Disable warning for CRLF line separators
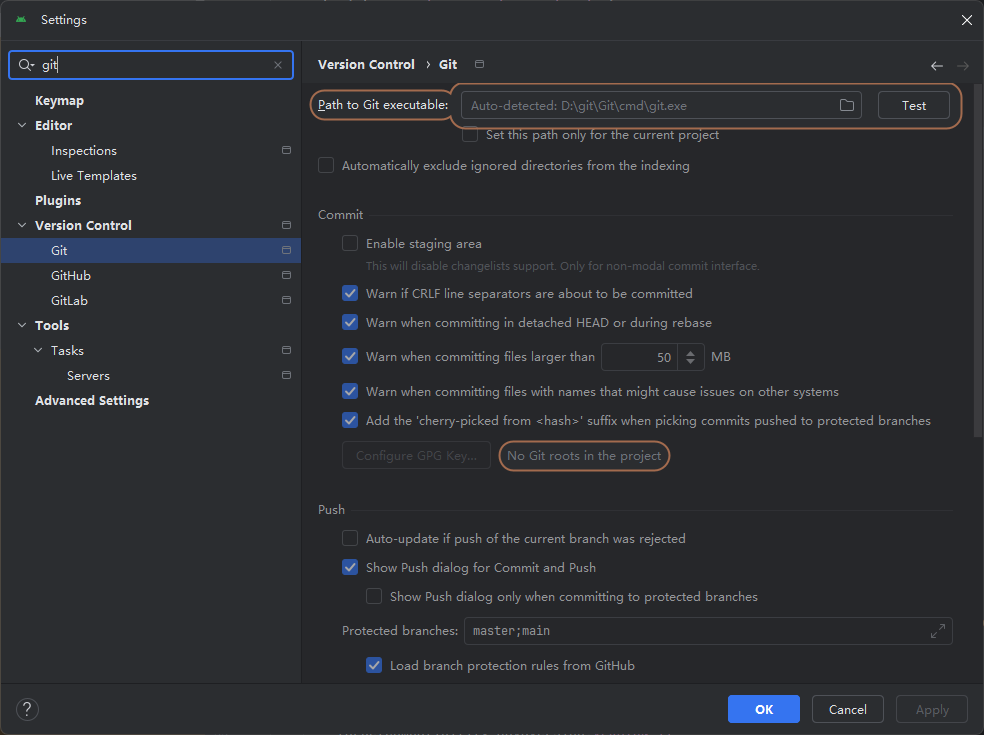 click(x=350, y=293)
